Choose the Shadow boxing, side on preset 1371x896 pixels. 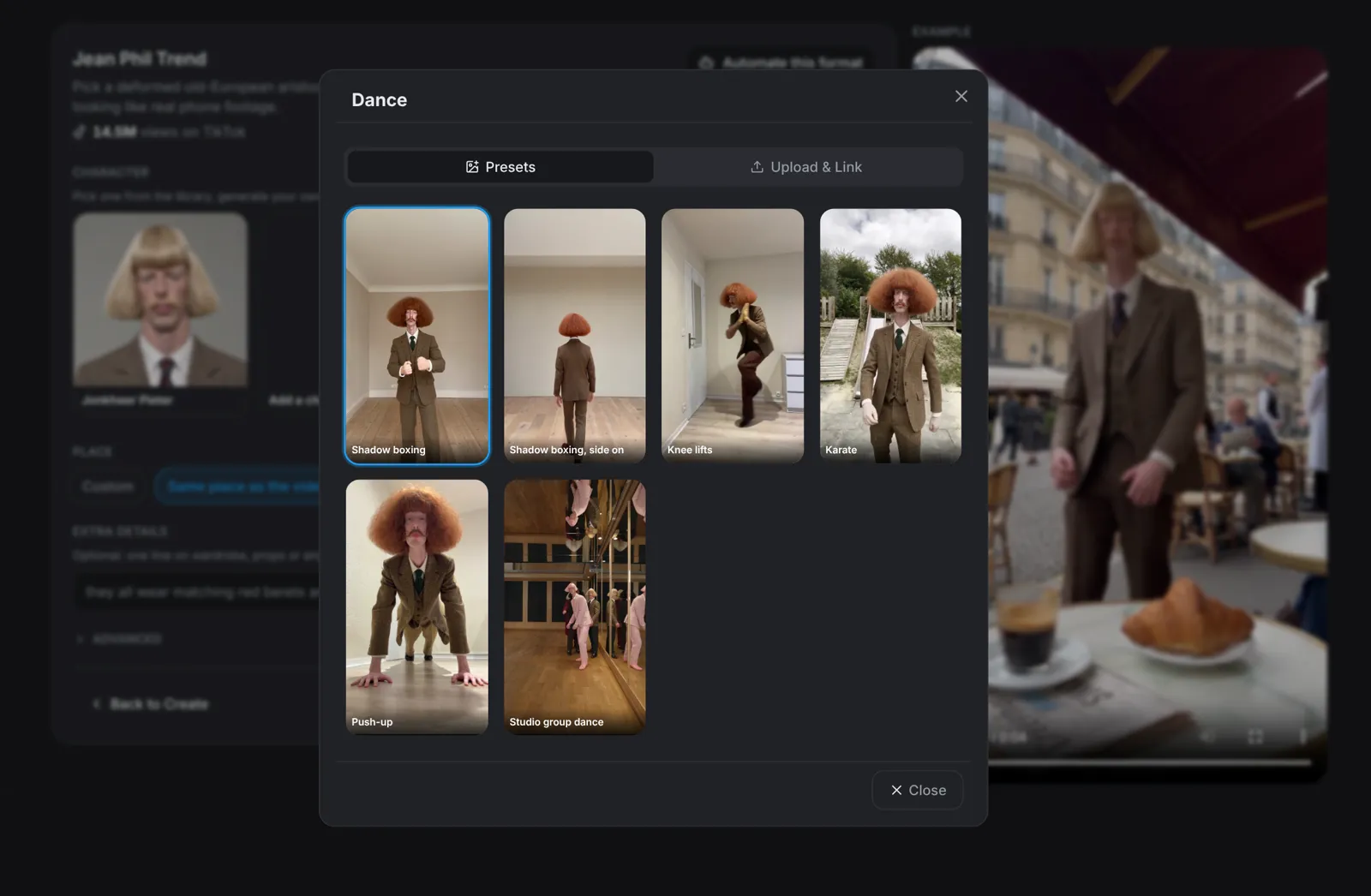(575, 336)
